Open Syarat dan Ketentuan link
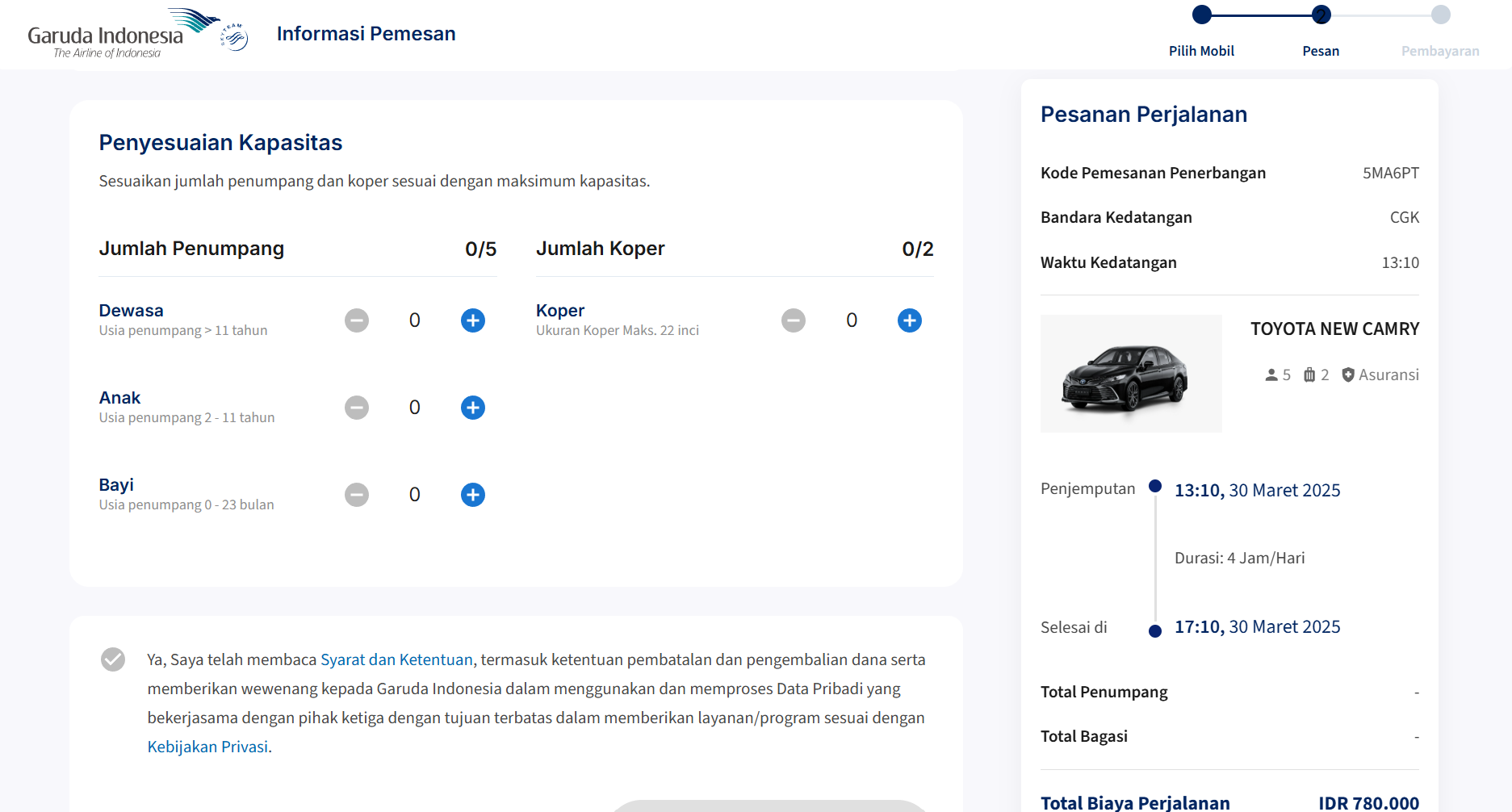The image size is (1512, 812). [396, 659]
